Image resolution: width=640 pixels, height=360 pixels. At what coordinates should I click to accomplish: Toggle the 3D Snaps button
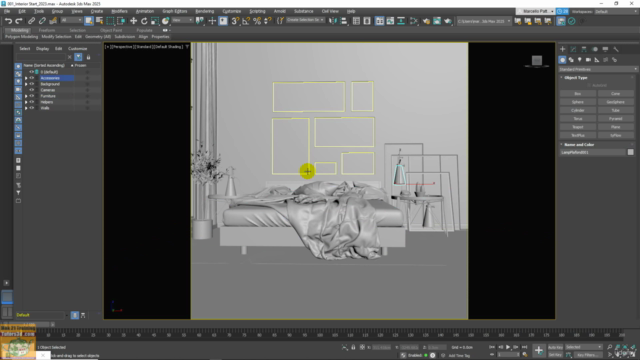(235, 21)
